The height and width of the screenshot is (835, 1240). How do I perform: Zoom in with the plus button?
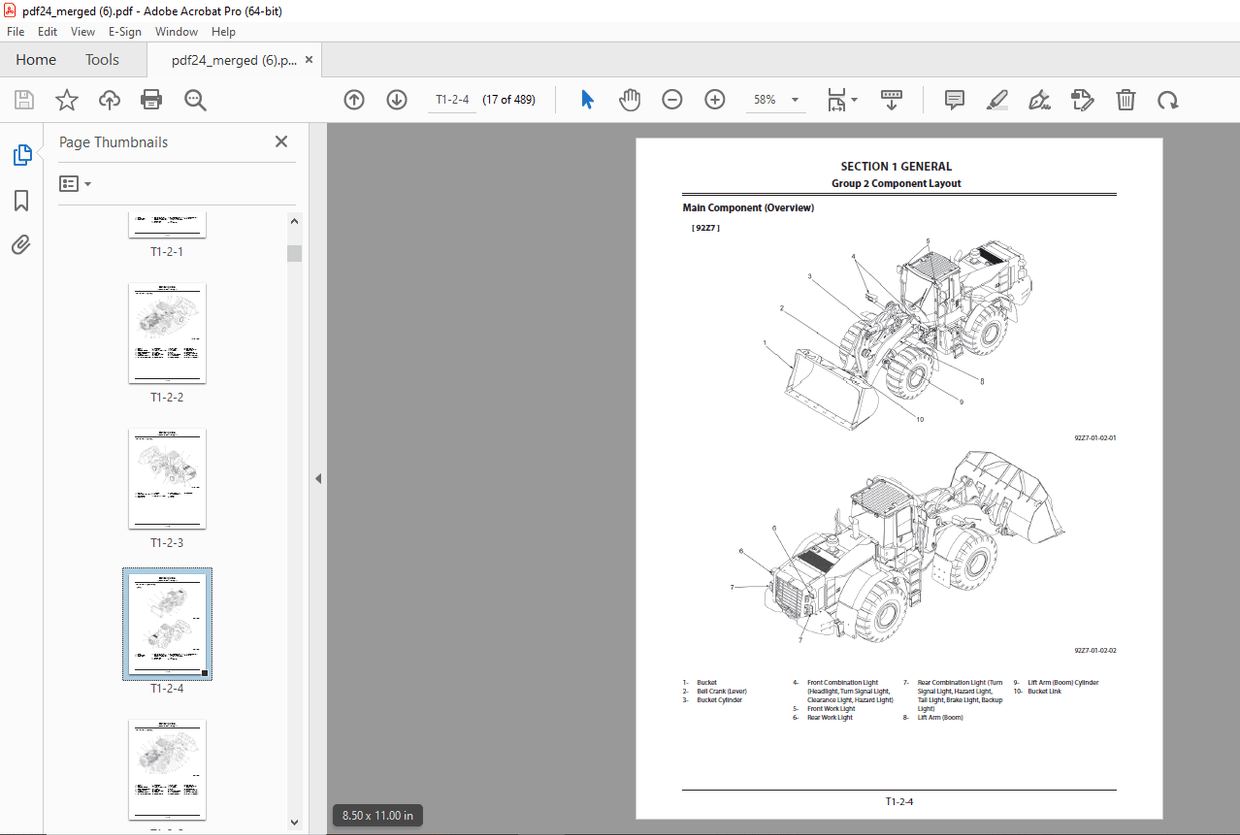point(714,99)
